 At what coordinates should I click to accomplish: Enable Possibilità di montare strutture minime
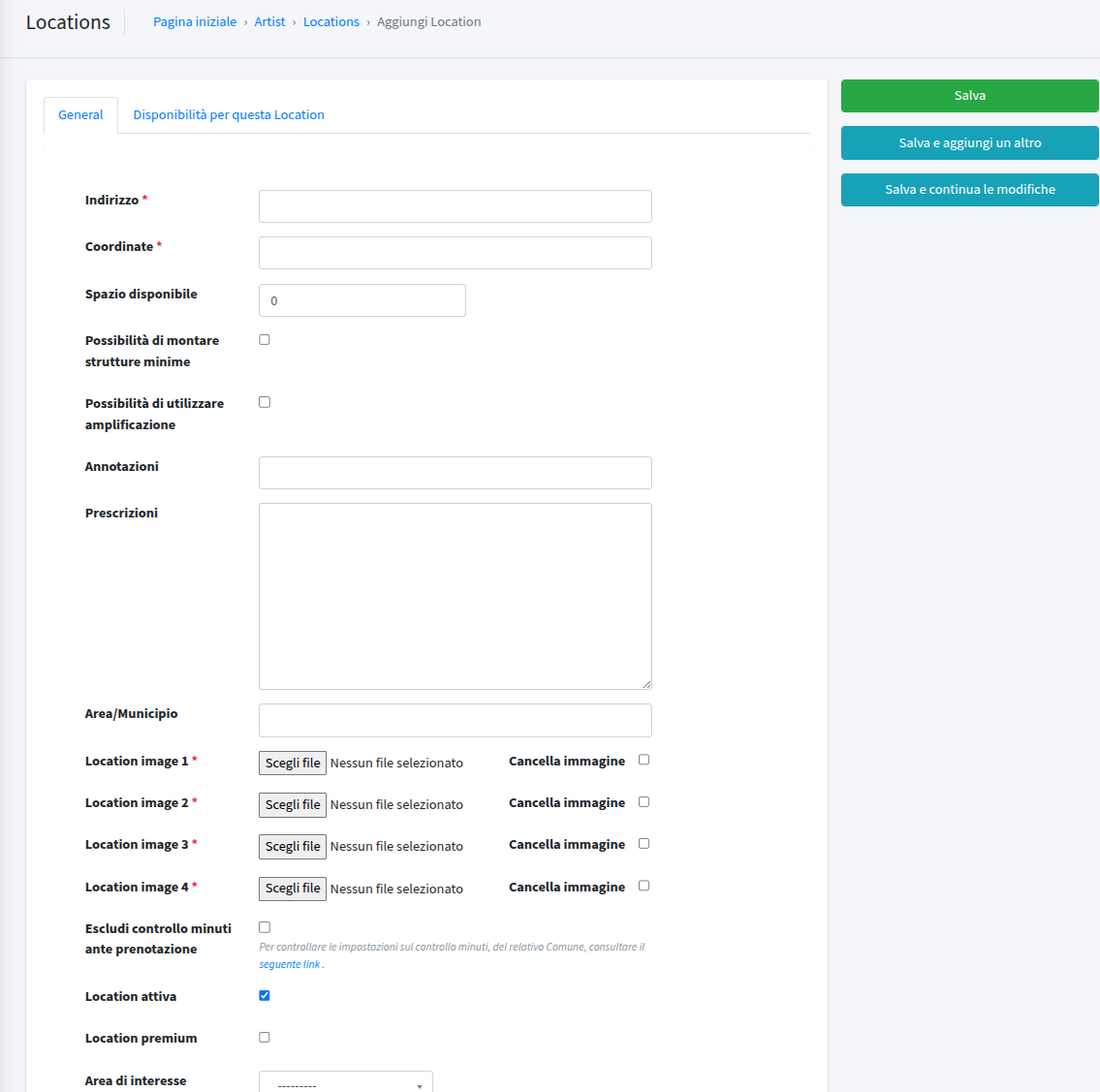(265, 339)
